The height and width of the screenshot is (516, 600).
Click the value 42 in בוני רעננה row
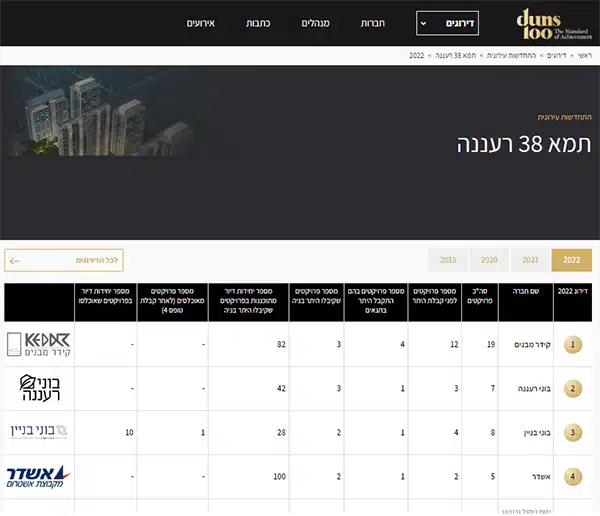pyautogui.click(x=281, y=388)
